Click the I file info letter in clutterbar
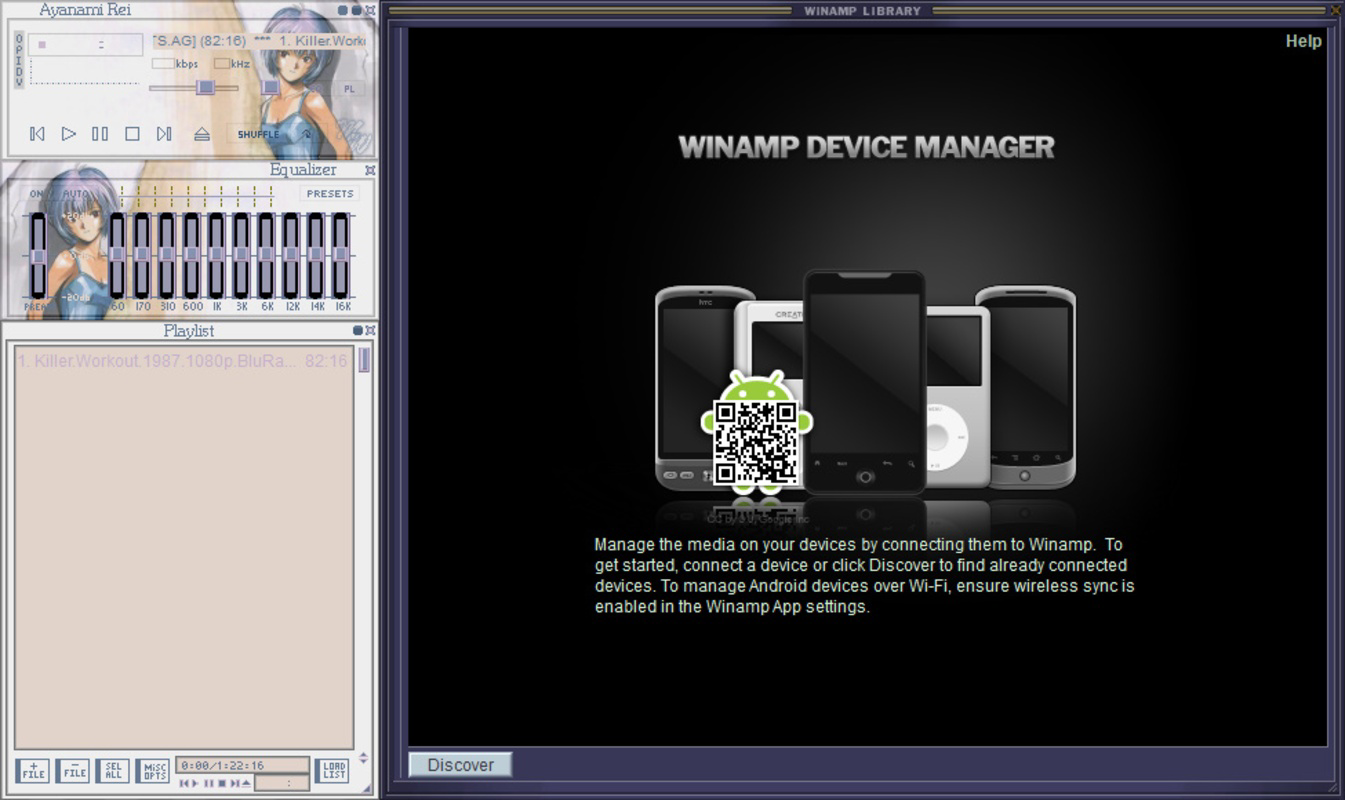This screenshot has width=1345, height=800. [19, 61]
